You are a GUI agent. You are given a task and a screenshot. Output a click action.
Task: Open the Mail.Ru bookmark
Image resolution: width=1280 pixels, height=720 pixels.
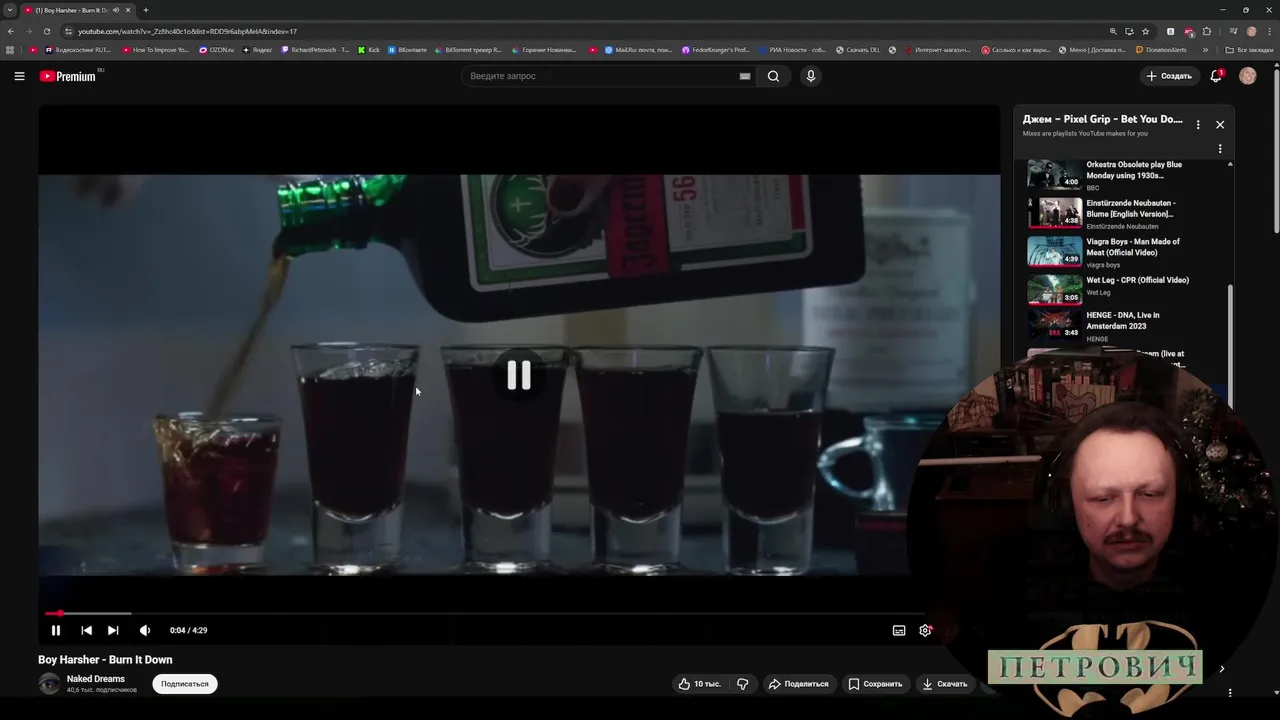pyautogui.click(x=638, y=50)
